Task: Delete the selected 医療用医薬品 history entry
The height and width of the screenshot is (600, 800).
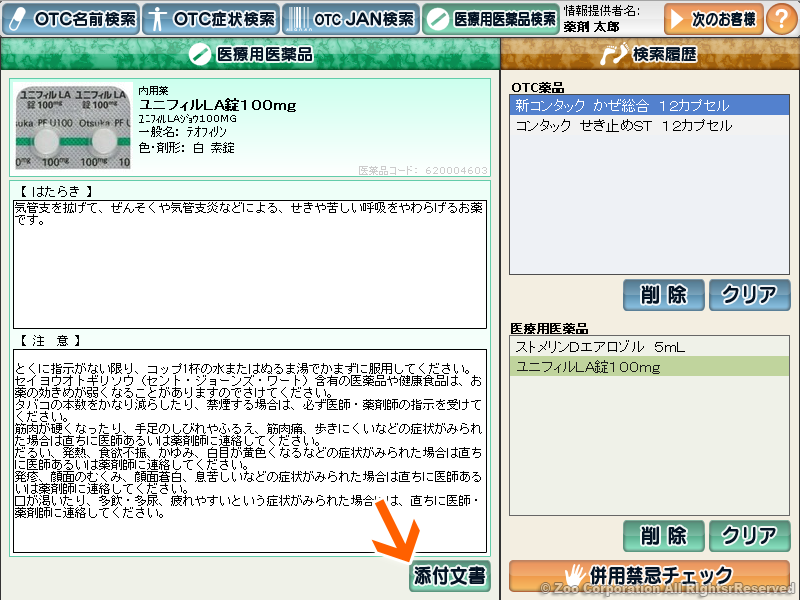Action: (663, 536)
